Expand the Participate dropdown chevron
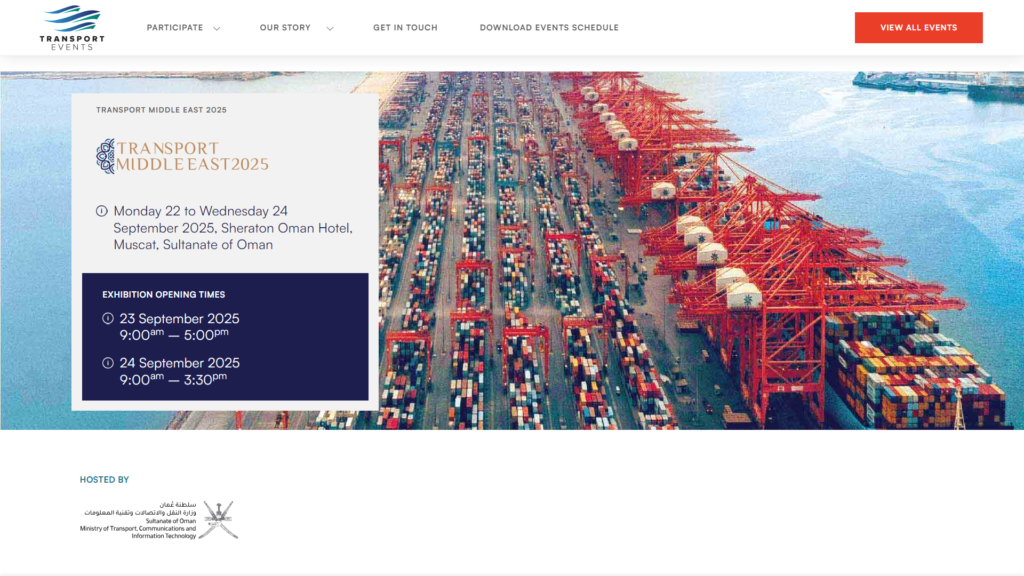Image resolution: width=1024 pixels, height=576 pixels. [217, 28]
